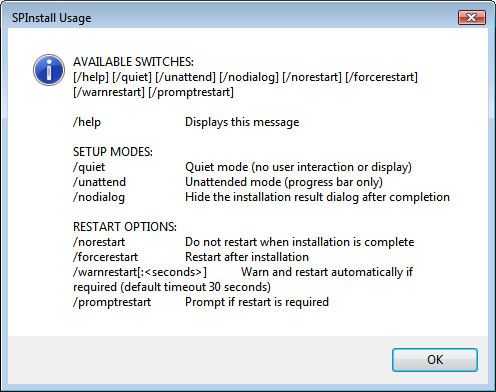Click Hide the installation result dialog text
The height and width of the screenshot is (392, 496).
[x=317, y=197]
